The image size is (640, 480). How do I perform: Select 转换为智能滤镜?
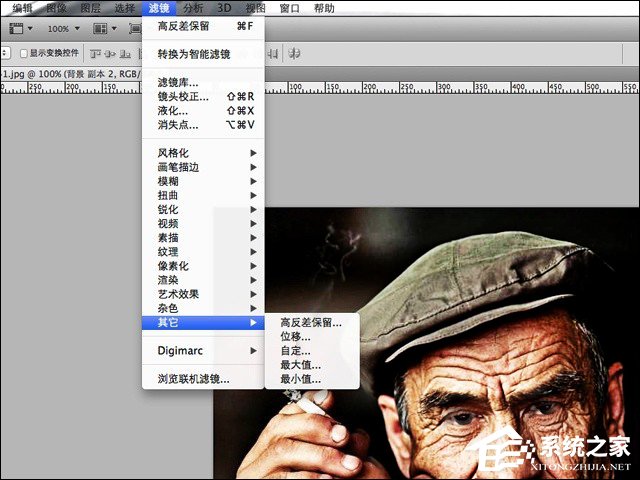(203, 54)
